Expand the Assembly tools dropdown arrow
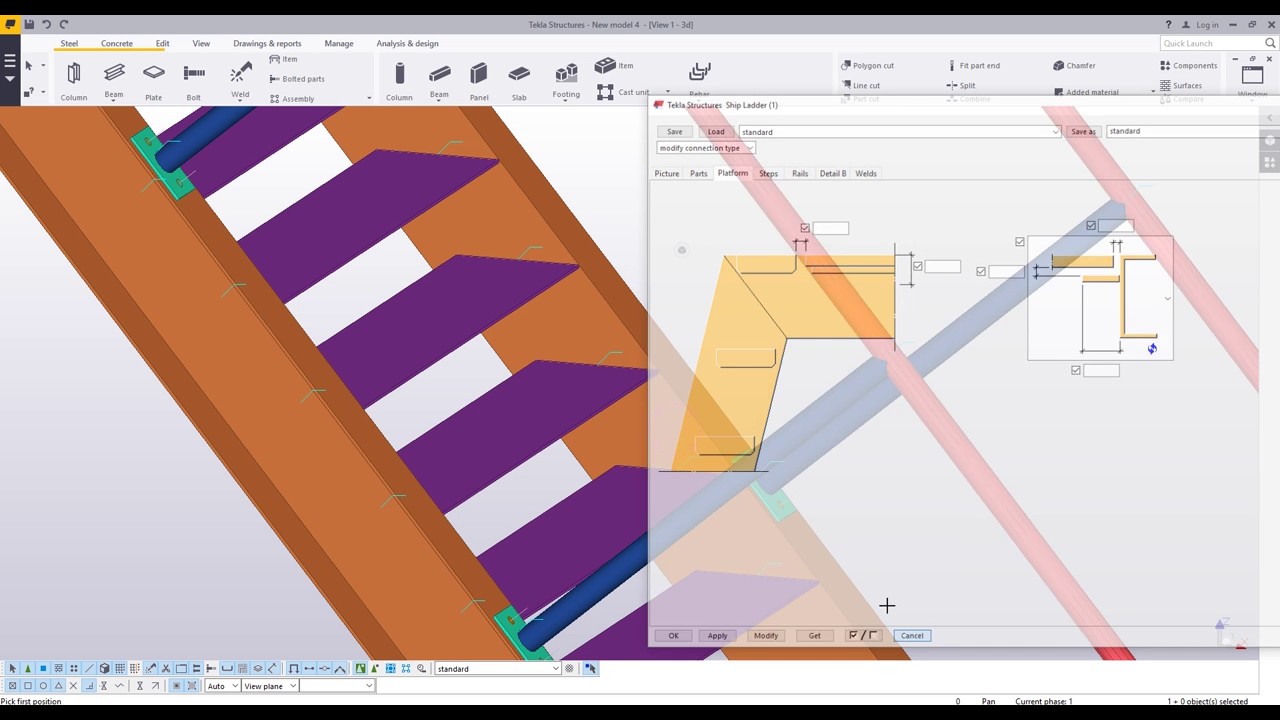This screenshot has width=1280, height=720. tap(369, 98)
